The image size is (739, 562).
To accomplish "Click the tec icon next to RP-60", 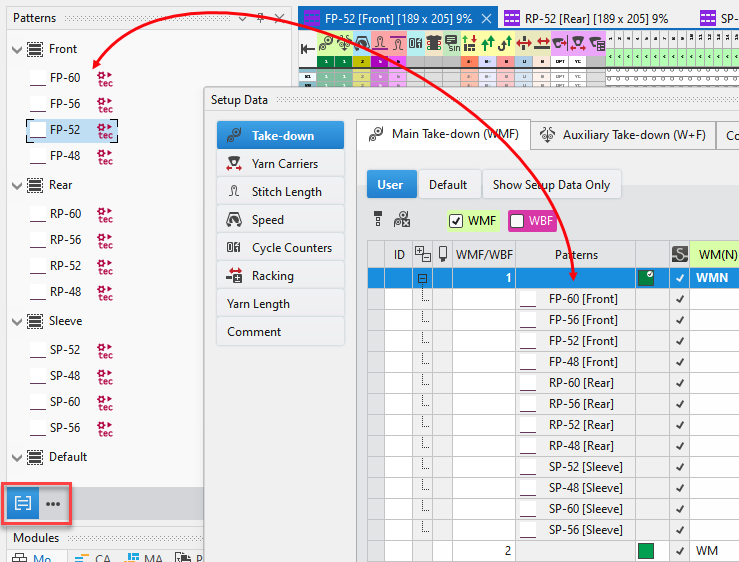I will coord(105,214).
